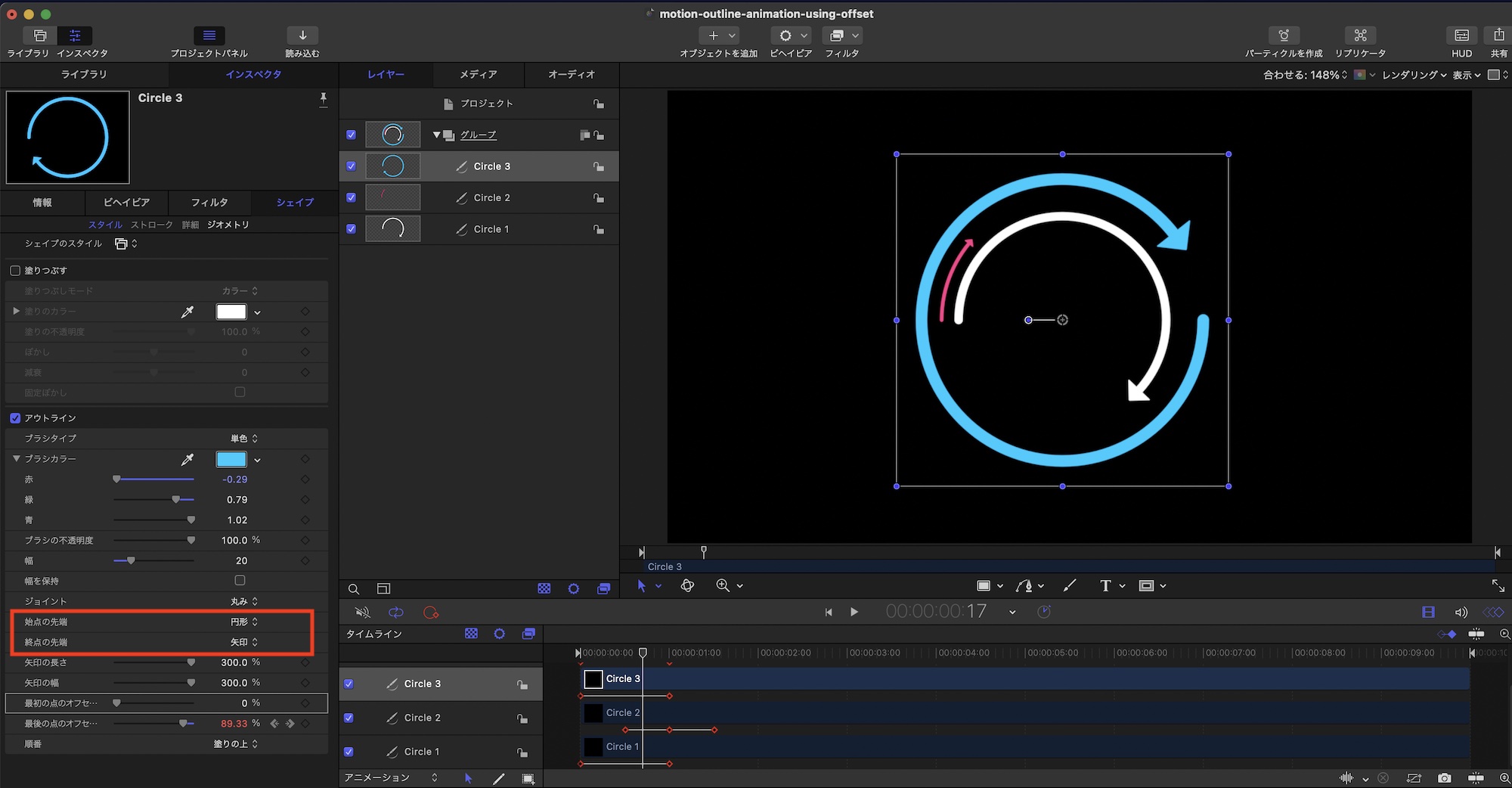
Task: Open the Brush Type (ブラシタイプ) dropdown
Action: point(244,439)
